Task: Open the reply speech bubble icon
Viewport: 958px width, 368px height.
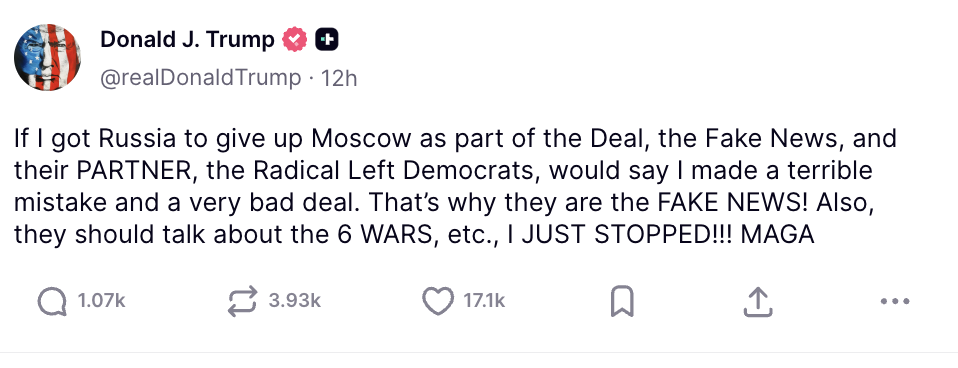Action: tap(52, 302)
